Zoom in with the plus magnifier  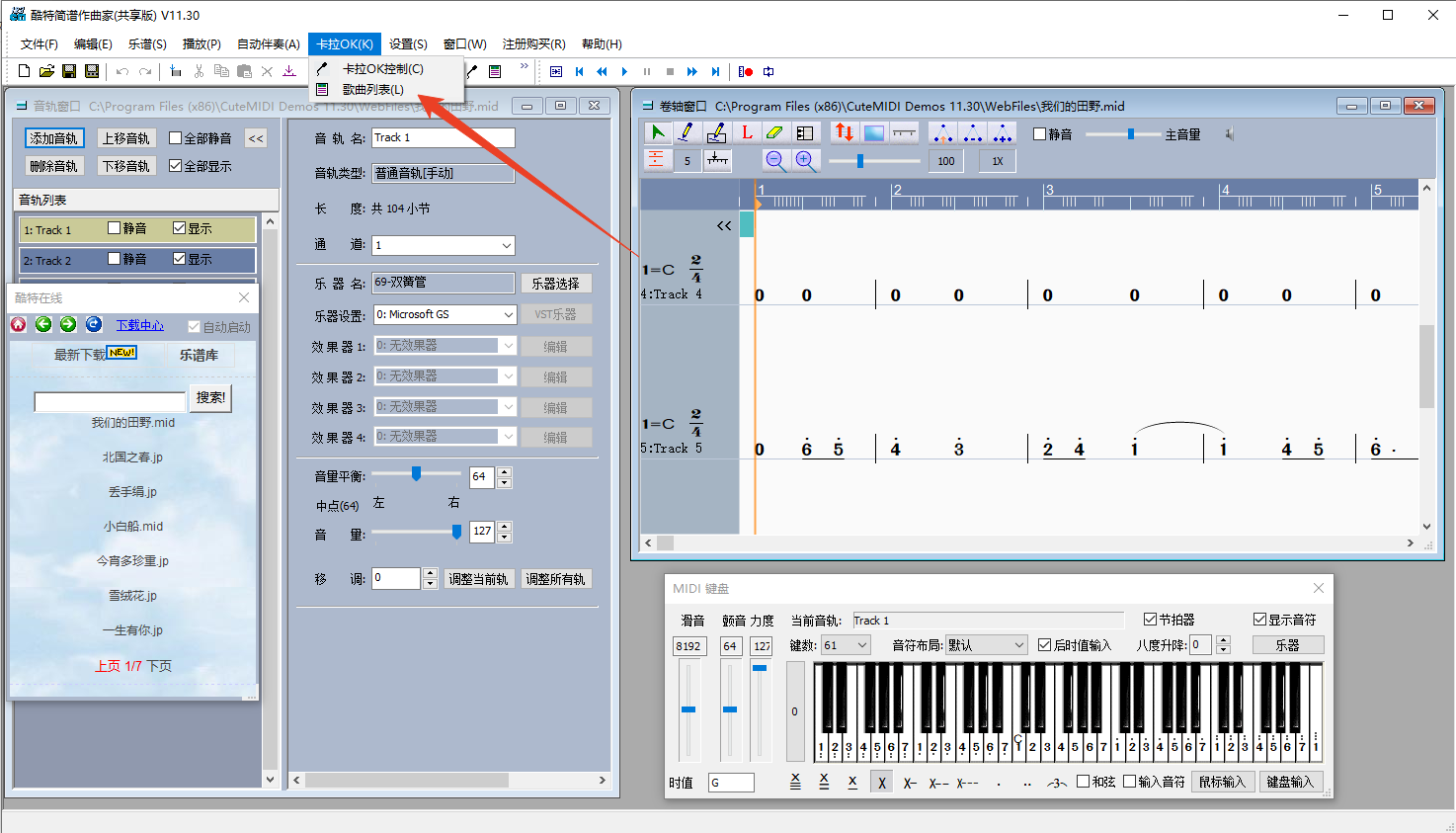click(x=806, y=160)
